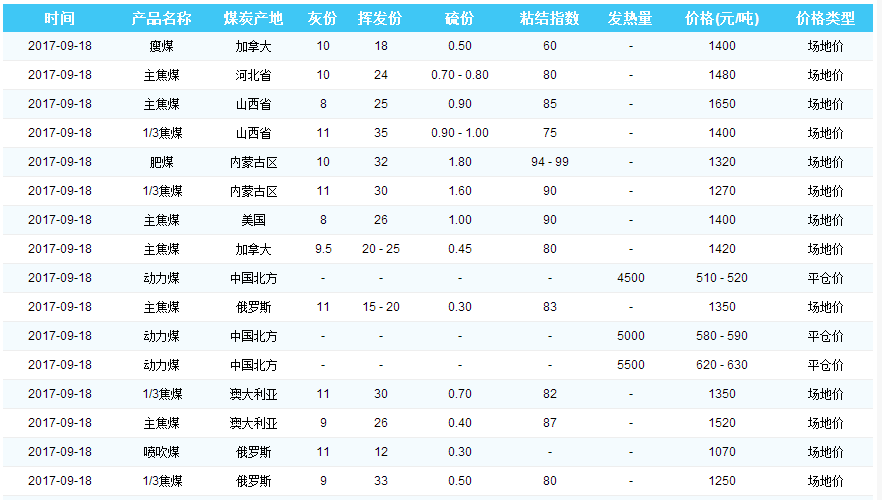Click the 河北省 origin cell
882x500 pixels.
pos(253,75)
